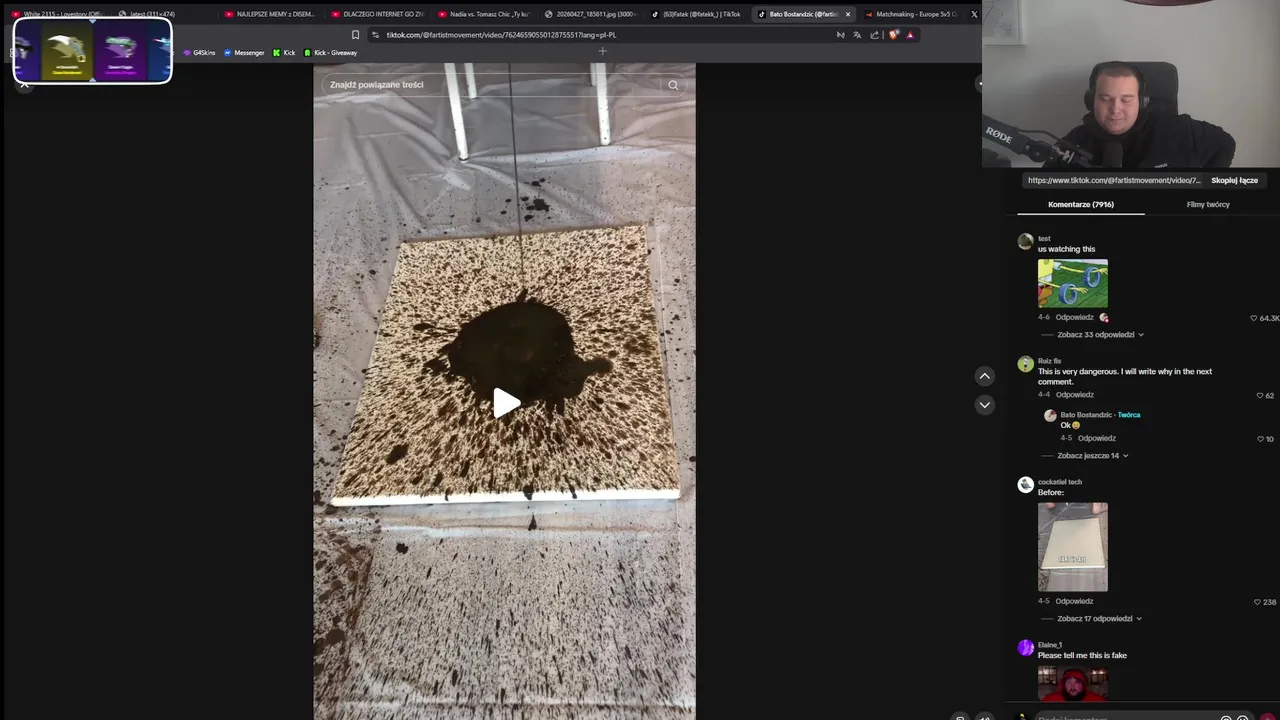
Task: Open the Bato Bostandzic reply avatar
Action: coord(1050,415)
